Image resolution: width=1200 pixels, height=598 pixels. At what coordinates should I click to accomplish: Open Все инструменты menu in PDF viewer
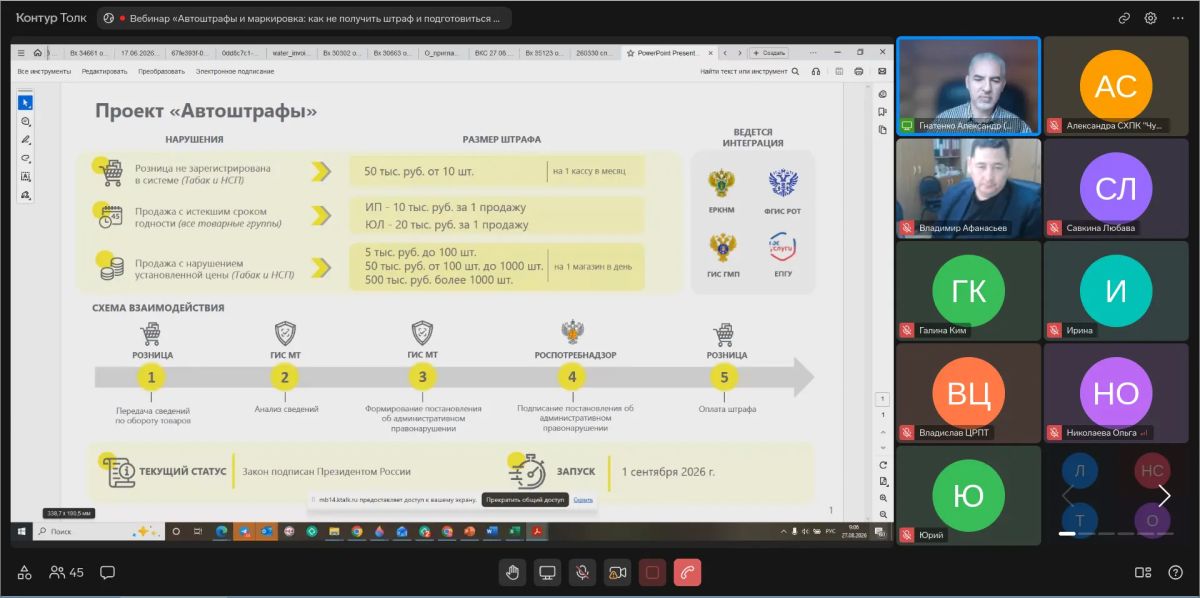click(x=44, y=71)
